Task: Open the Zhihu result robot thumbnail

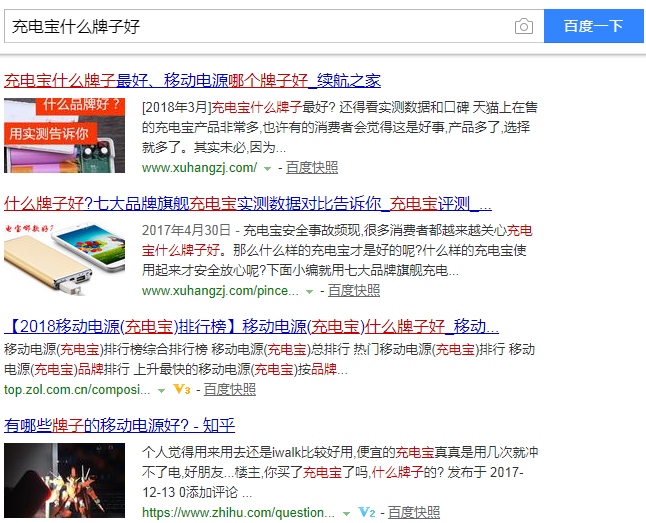Action: coord(64,480)
